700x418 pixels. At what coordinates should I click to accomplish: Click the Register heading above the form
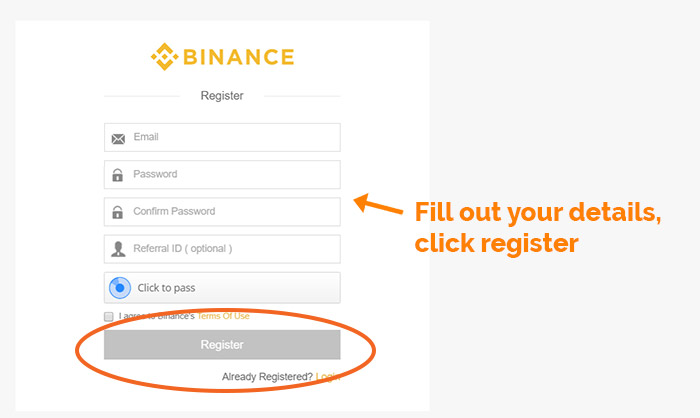coord(222,96)
